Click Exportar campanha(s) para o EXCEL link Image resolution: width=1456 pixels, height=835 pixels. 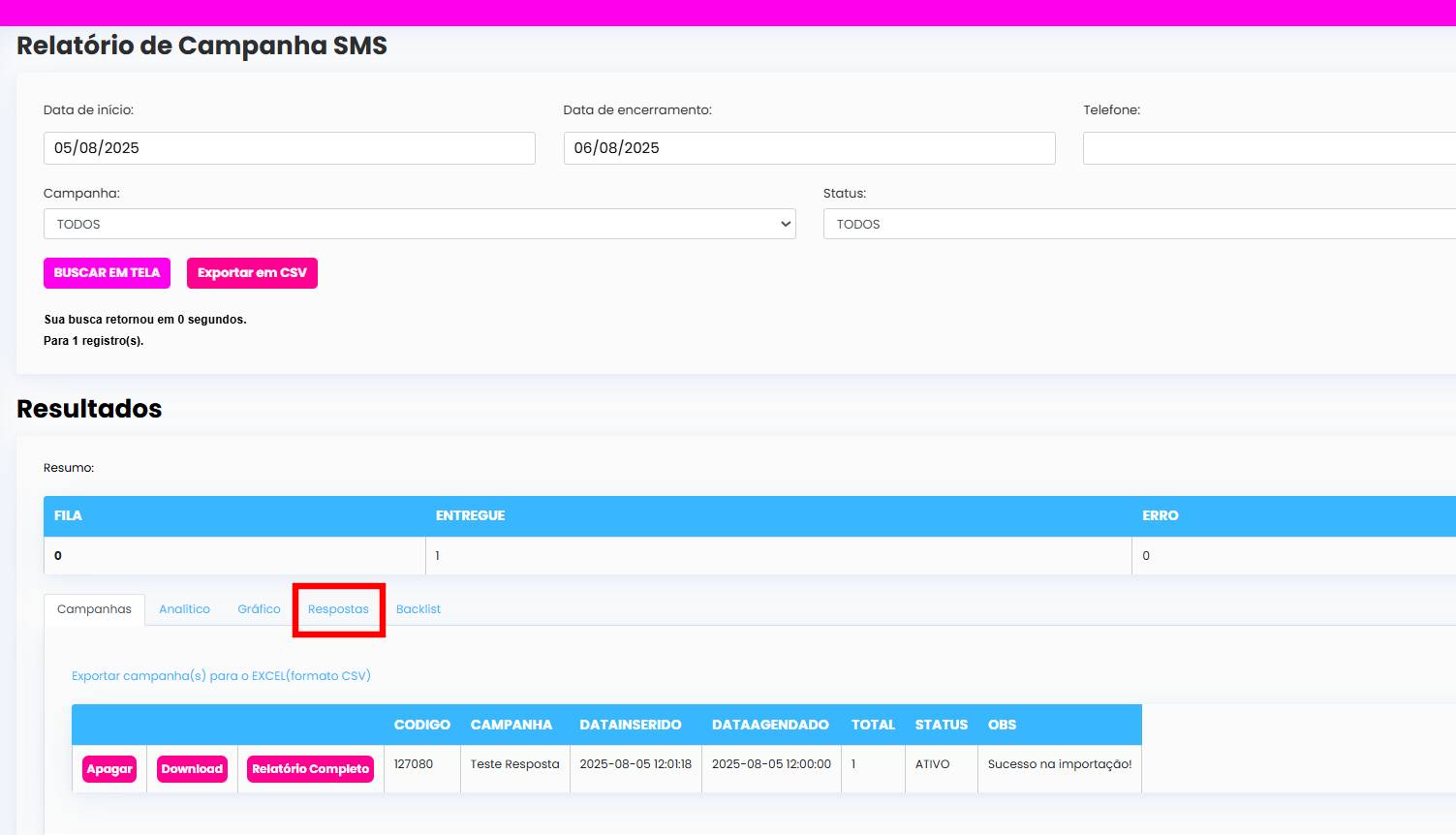[221, 676]
